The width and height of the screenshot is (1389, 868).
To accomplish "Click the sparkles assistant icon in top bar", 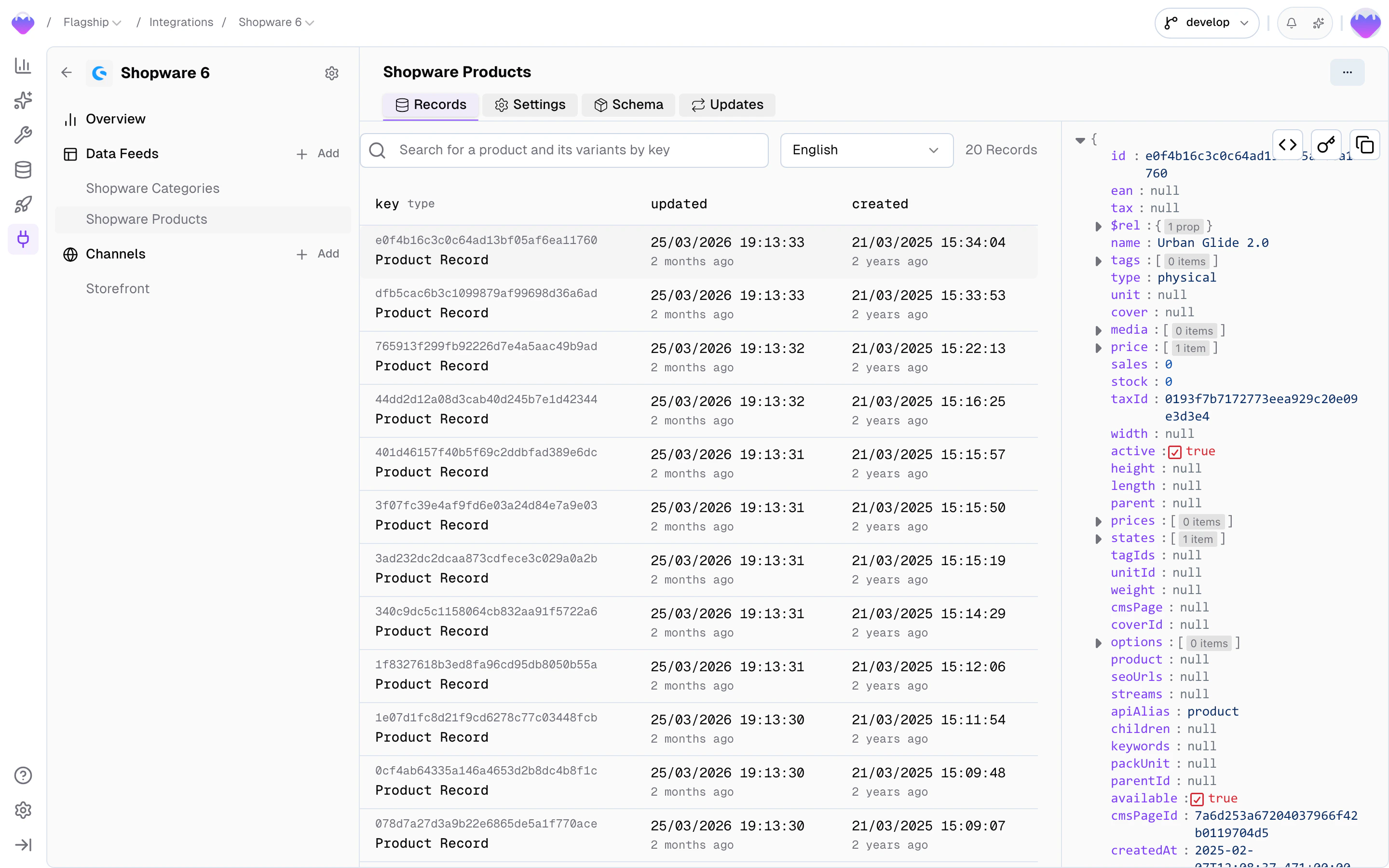I will (1319, 23).
